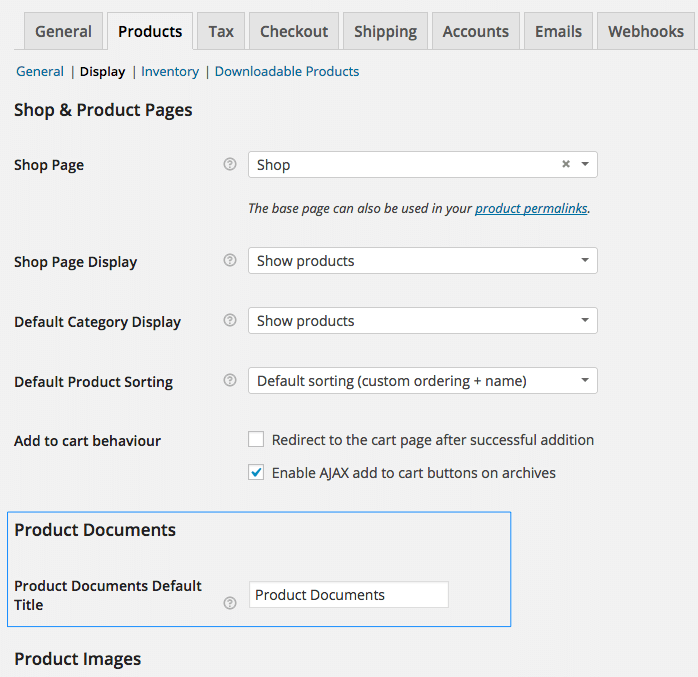698x677 pixels.
Task: Enable redirect to cart page after addition
Action: 256,439
